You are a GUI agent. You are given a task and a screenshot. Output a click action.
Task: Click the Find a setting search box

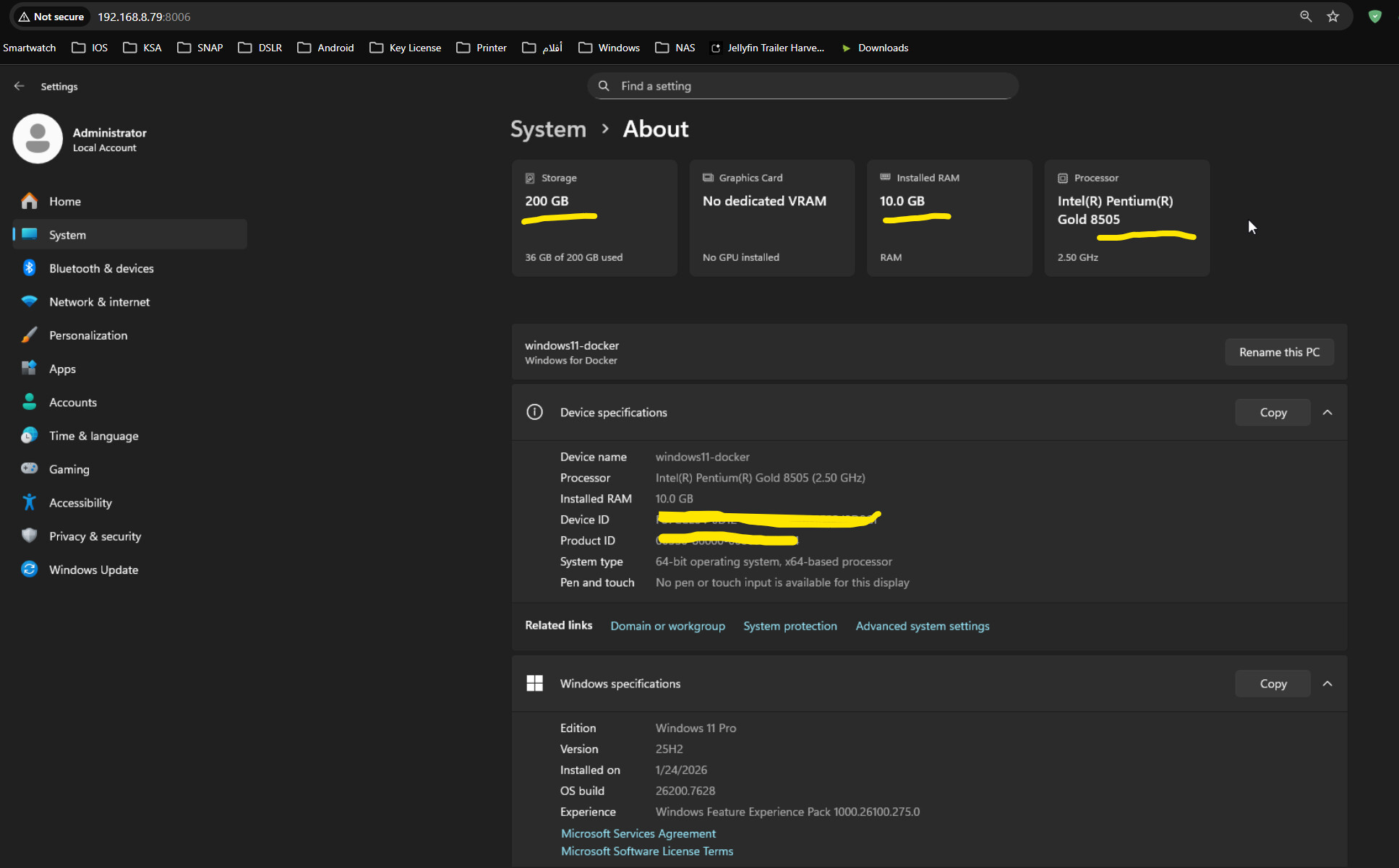[x=803, y=86]
